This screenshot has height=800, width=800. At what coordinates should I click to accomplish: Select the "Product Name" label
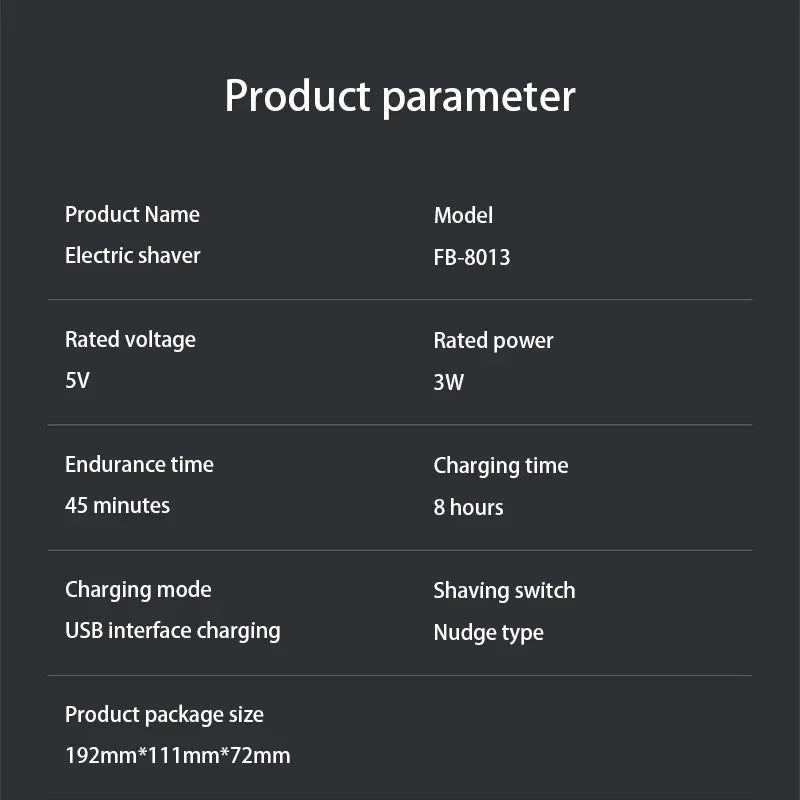click(132, 215)
